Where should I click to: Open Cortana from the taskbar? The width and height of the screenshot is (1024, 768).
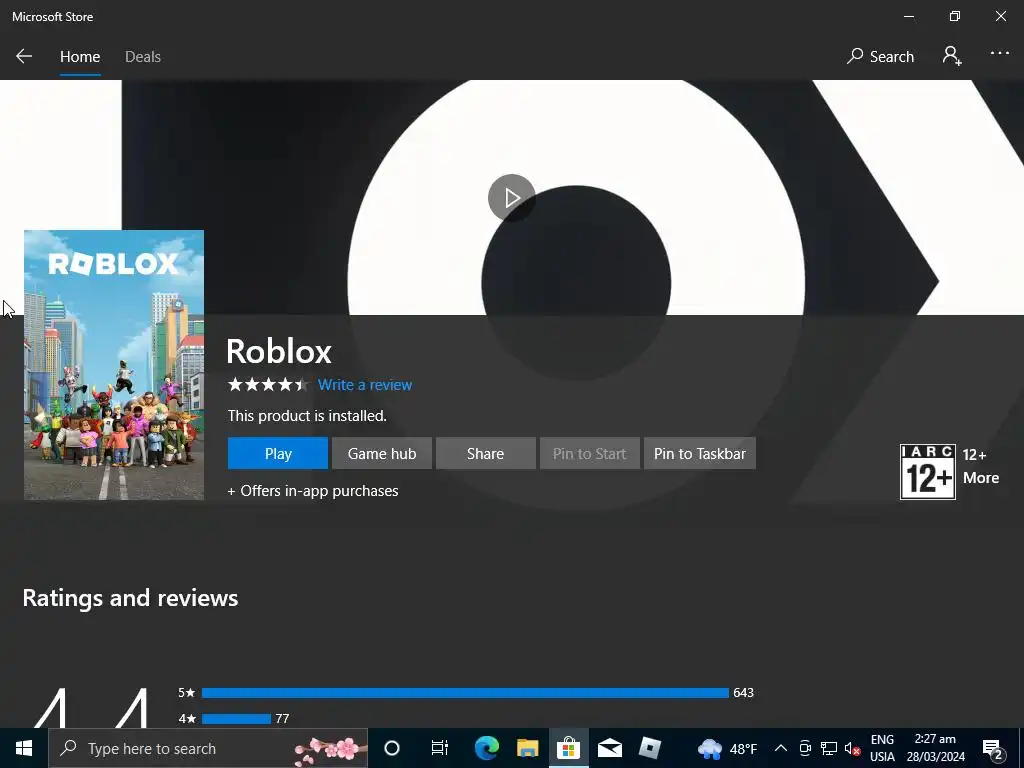392,748
